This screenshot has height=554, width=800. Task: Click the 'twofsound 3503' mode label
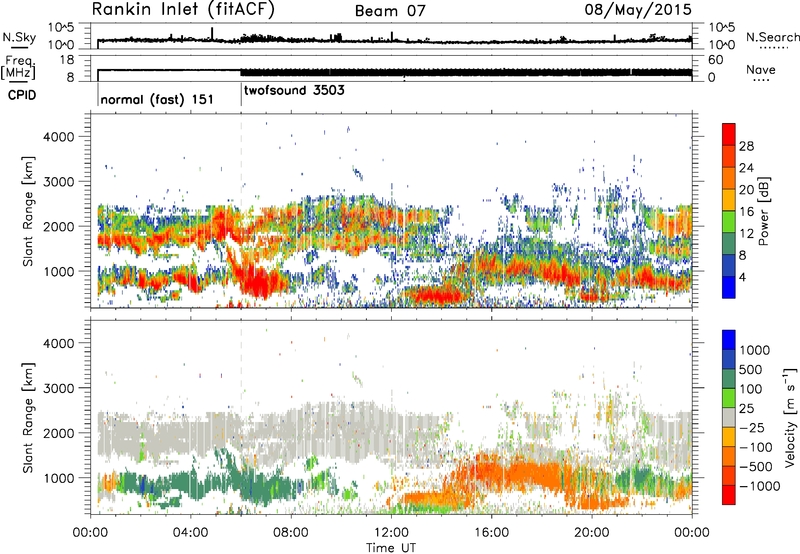[294, 91]
